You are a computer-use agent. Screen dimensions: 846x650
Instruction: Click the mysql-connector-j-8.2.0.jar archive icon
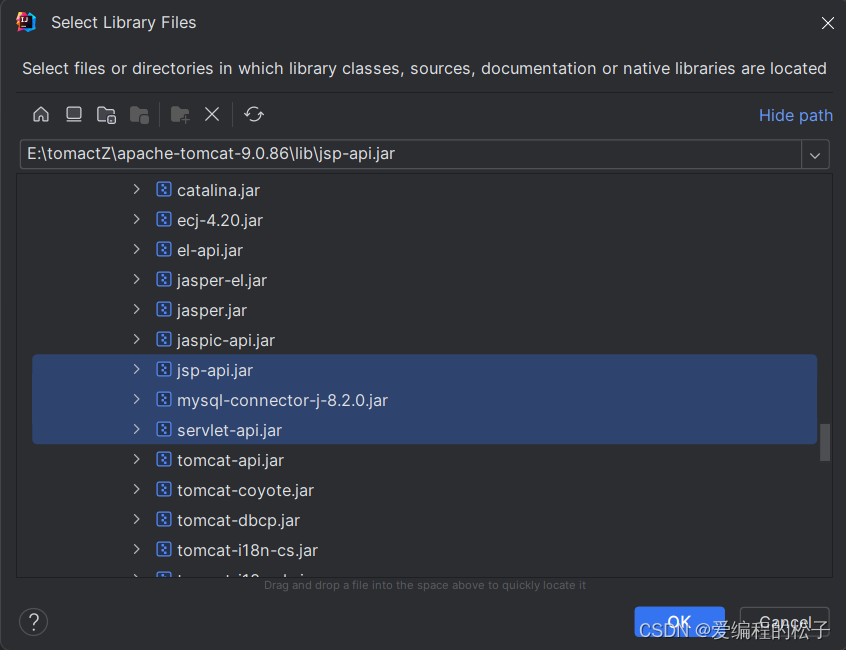pyautogui.click(x=163, y=399)
